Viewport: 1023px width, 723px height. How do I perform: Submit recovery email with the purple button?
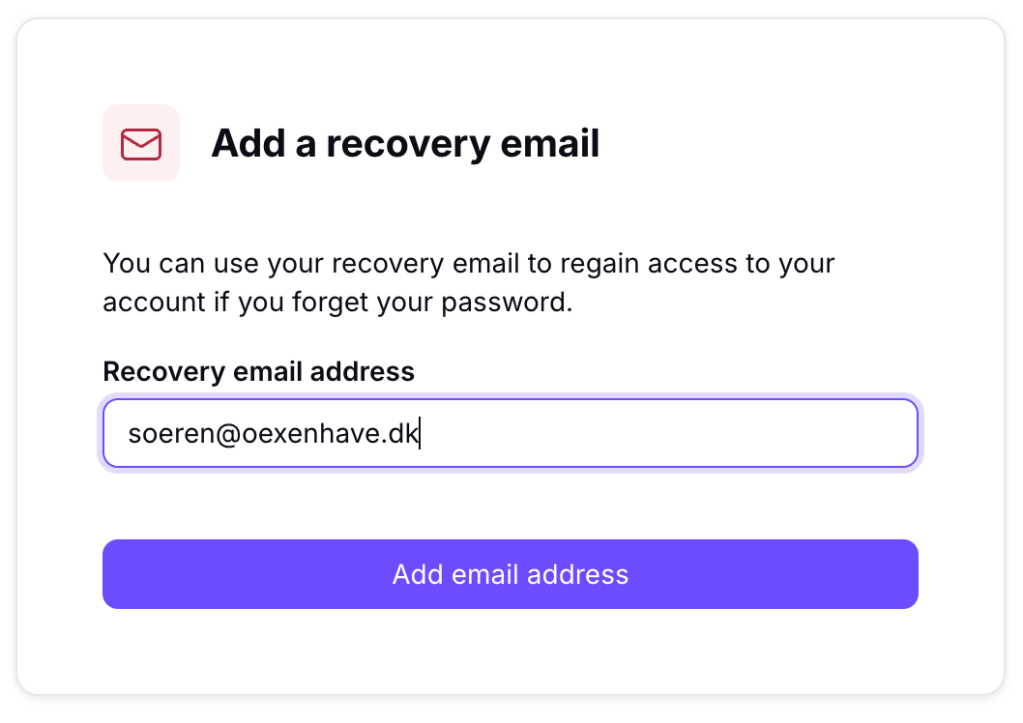510,574
